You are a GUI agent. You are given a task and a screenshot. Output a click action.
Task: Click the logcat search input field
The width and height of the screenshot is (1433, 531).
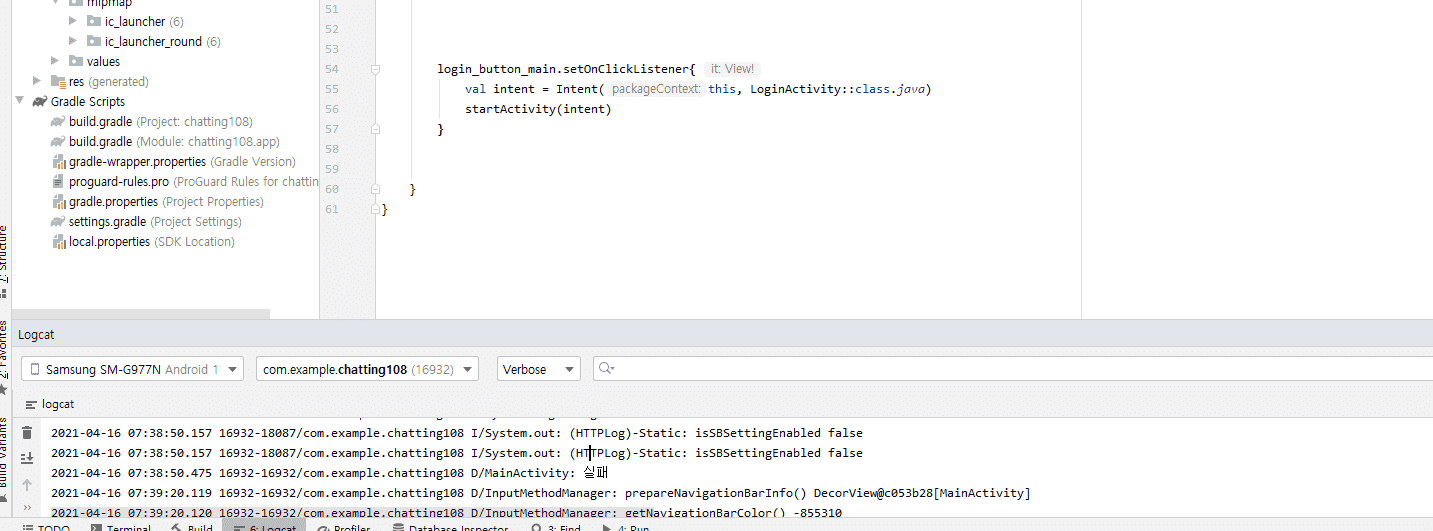coord(1013,369)
